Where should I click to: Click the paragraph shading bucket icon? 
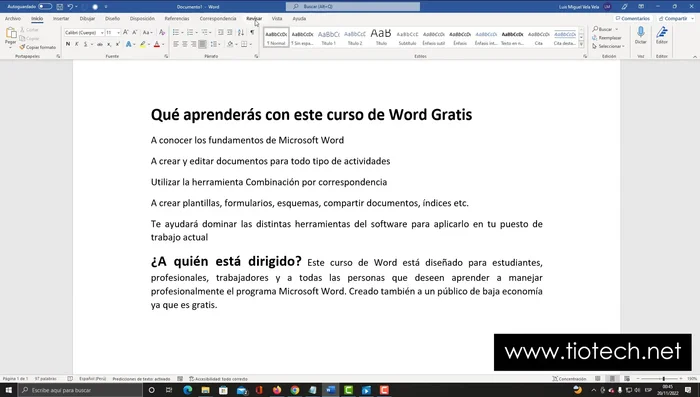coord(230,44)
